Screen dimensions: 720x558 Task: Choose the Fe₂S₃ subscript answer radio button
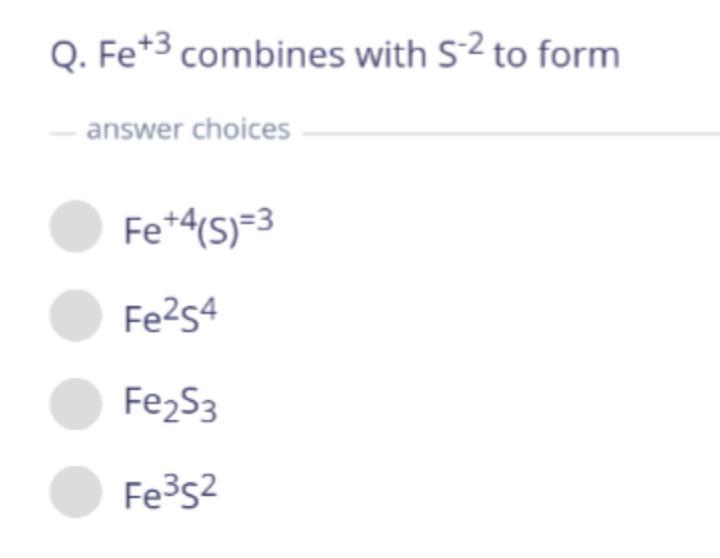click(x=76, y=404)
